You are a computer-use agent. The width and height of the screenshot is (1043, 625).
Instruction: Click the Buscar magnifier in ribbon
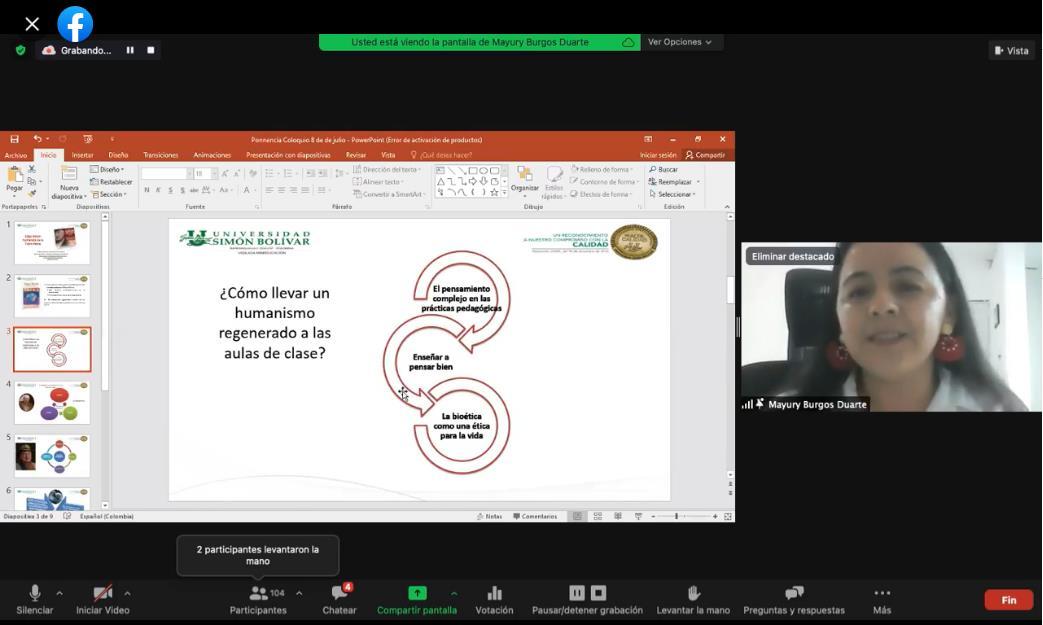653,170
